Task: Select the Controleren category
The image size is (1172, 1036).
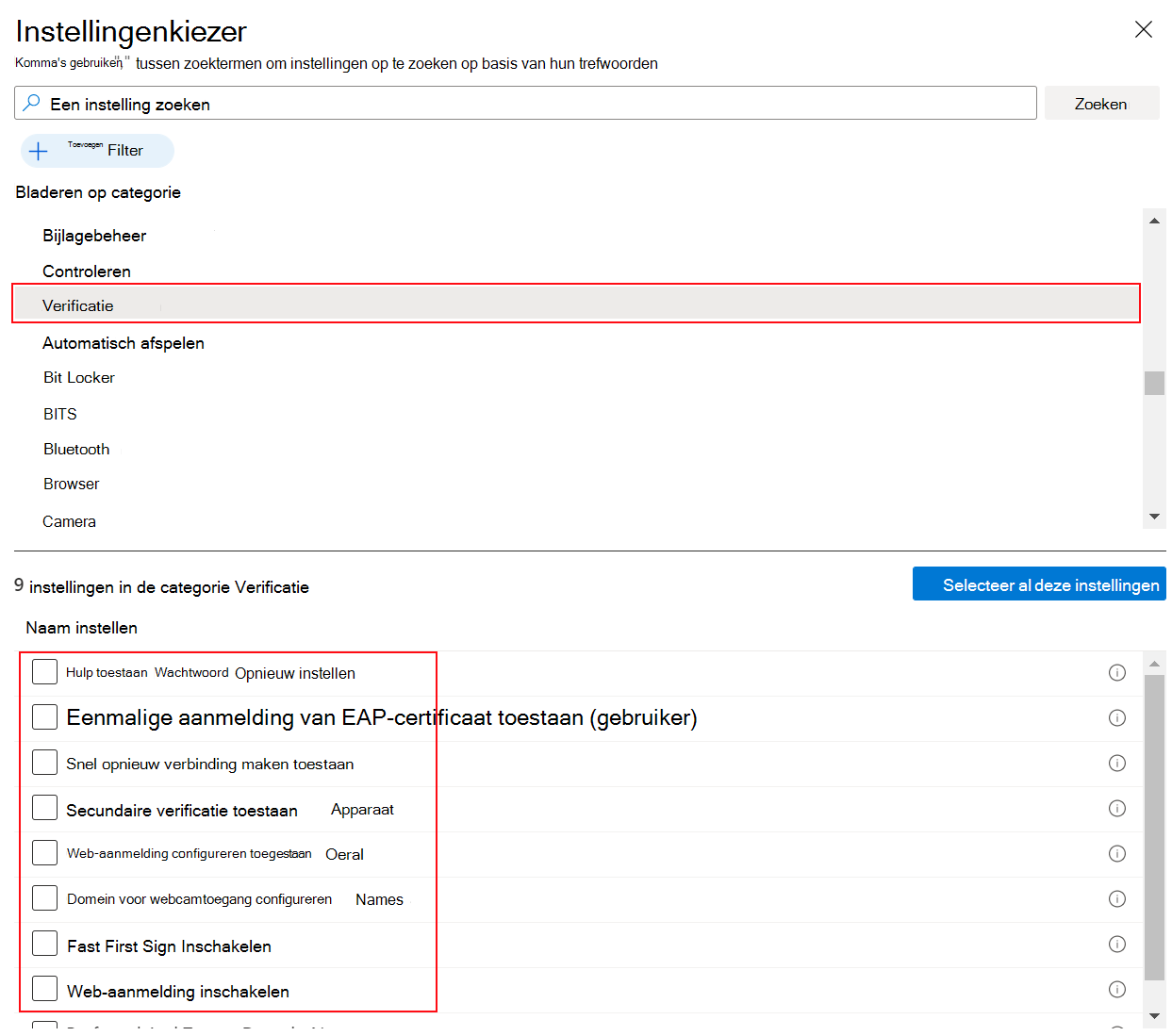Action: (x=87, y=271)
